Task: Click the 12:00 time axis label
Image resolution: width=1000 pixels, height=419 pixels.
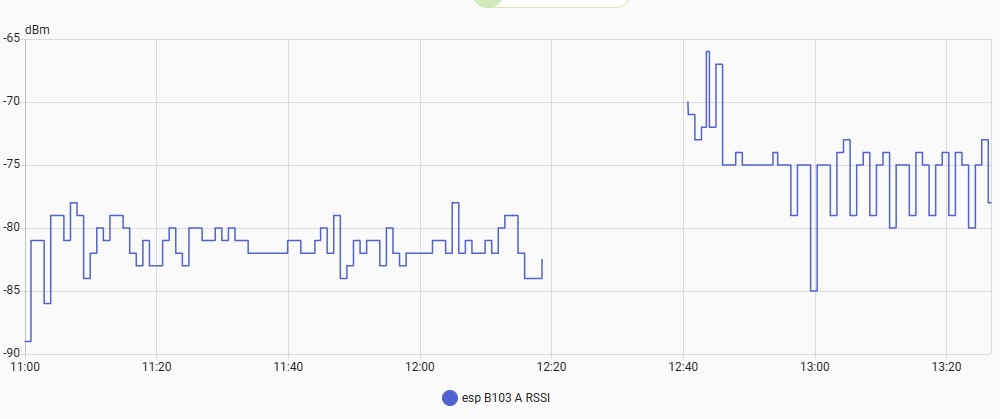Action: pos(420,366)
